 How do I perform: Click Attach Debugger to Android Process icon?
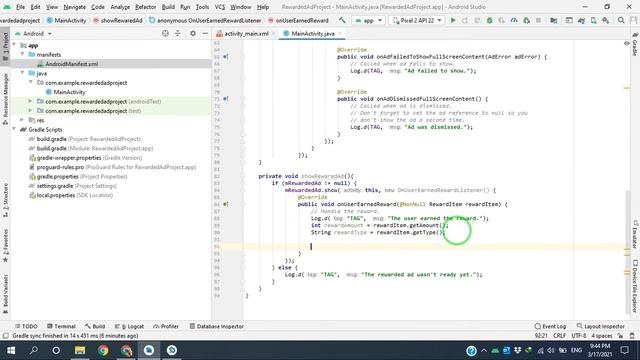(x=527, y=20)
